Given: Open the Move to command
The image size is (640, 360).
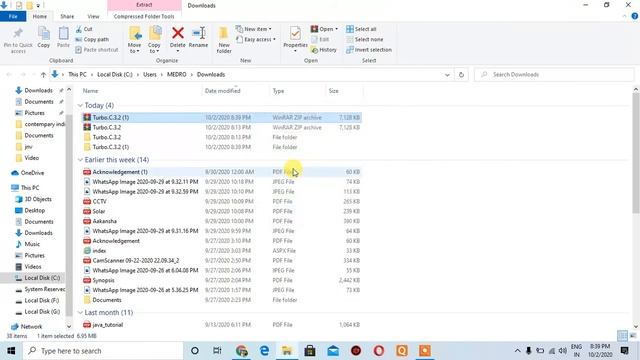Looking at the screenshot, I should [x=134, y=40].
